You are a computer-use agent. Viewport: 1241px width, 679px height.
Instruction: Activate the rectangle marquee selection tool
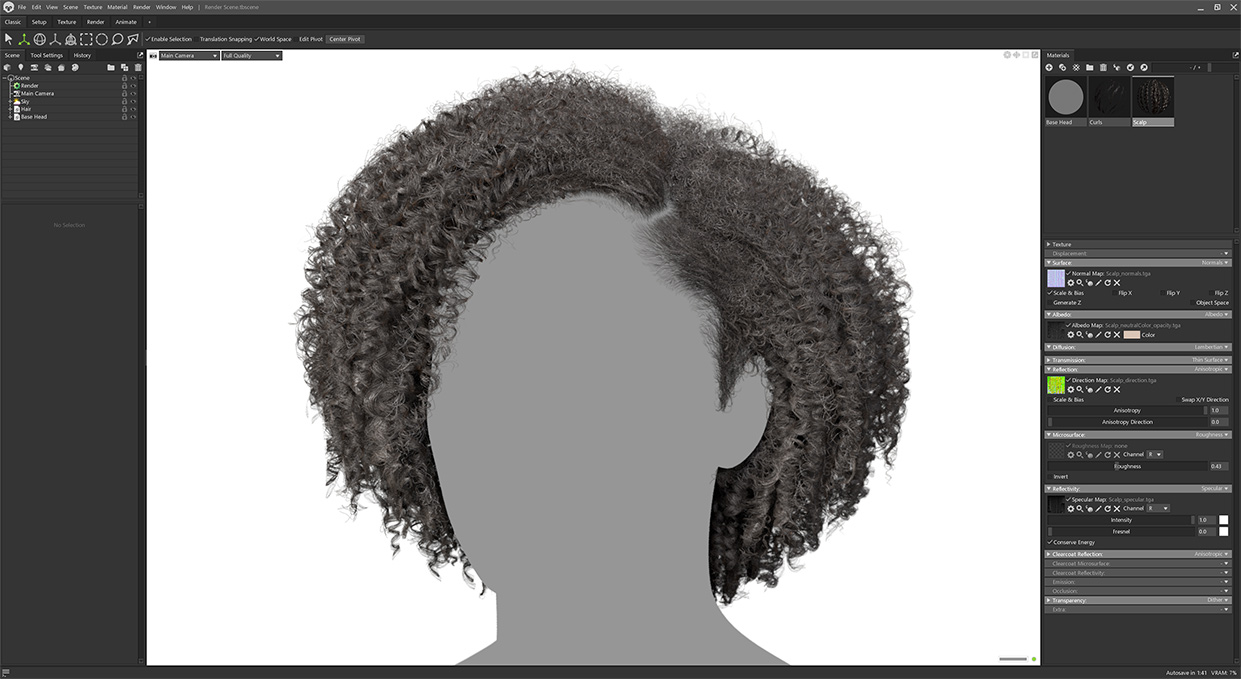point(85,38)
